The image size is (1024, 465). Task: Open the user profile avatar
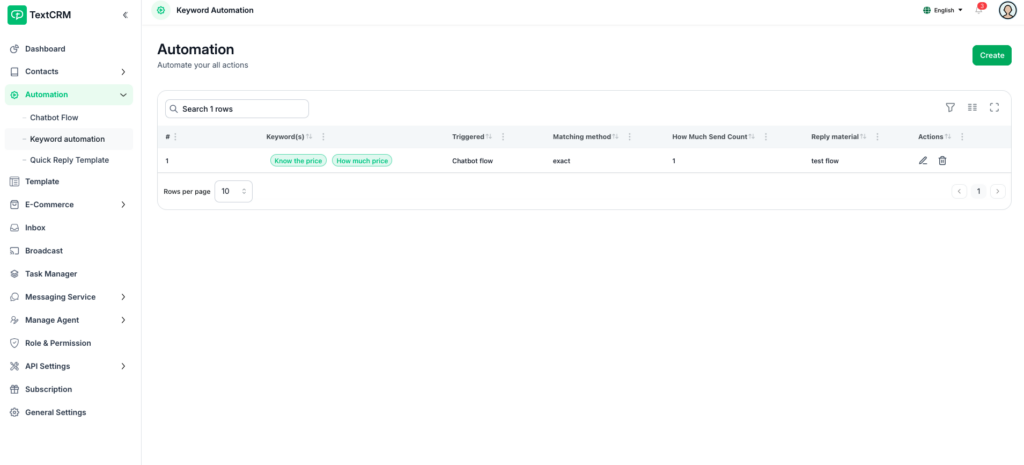click(1007, 10)
